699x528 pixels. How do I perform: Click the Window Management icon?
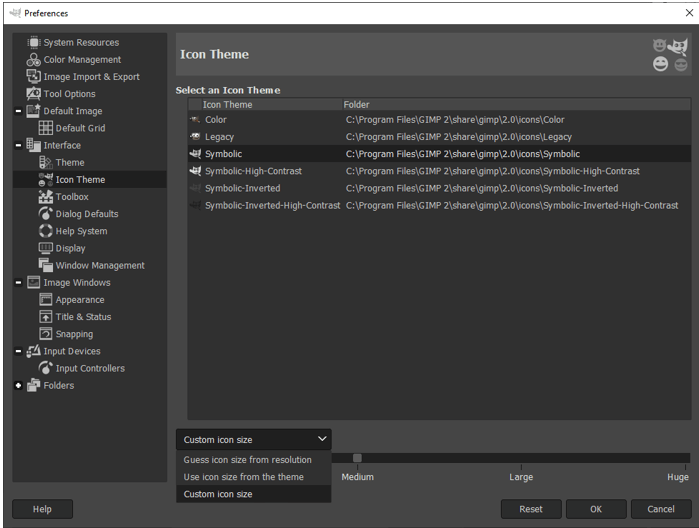(45, 265)
